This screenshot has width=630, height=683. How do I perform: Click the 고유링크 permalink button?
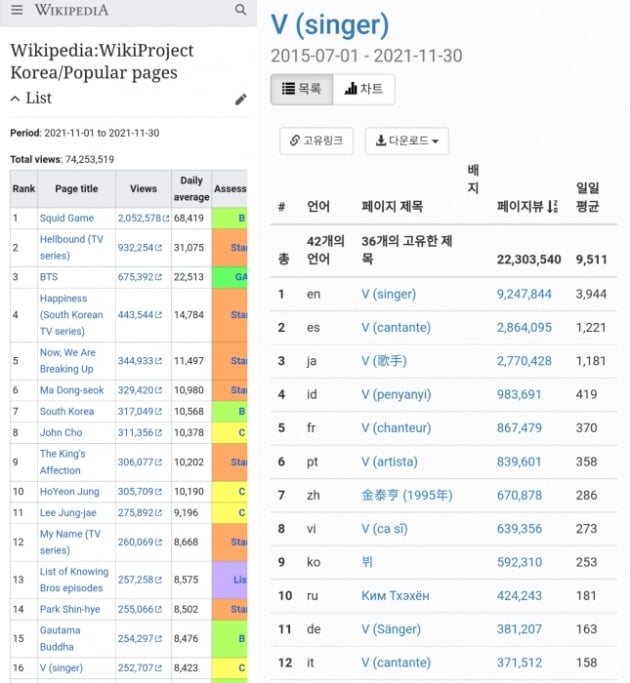(316, 141)
